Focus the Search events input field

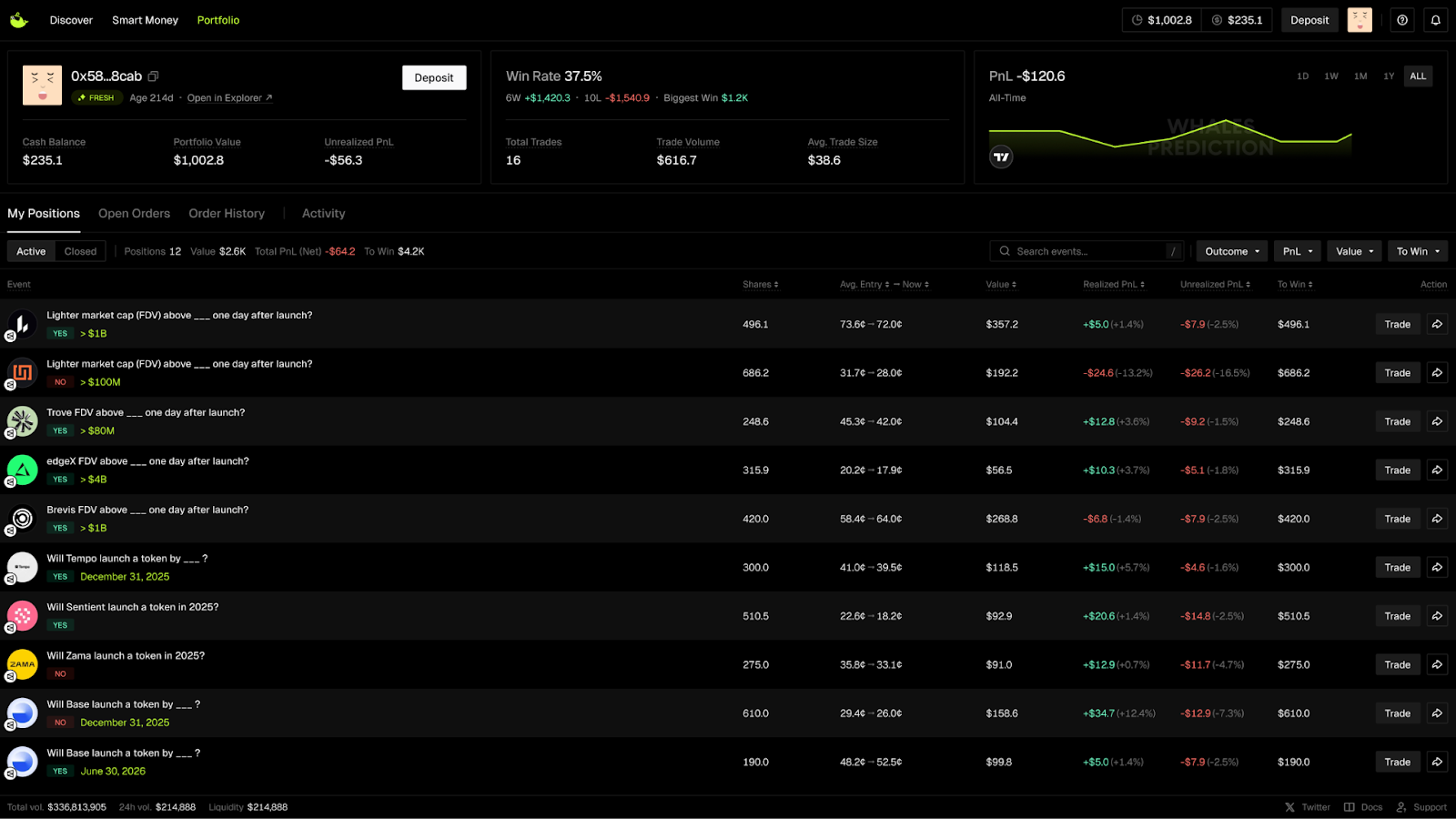pos(1087,251)
